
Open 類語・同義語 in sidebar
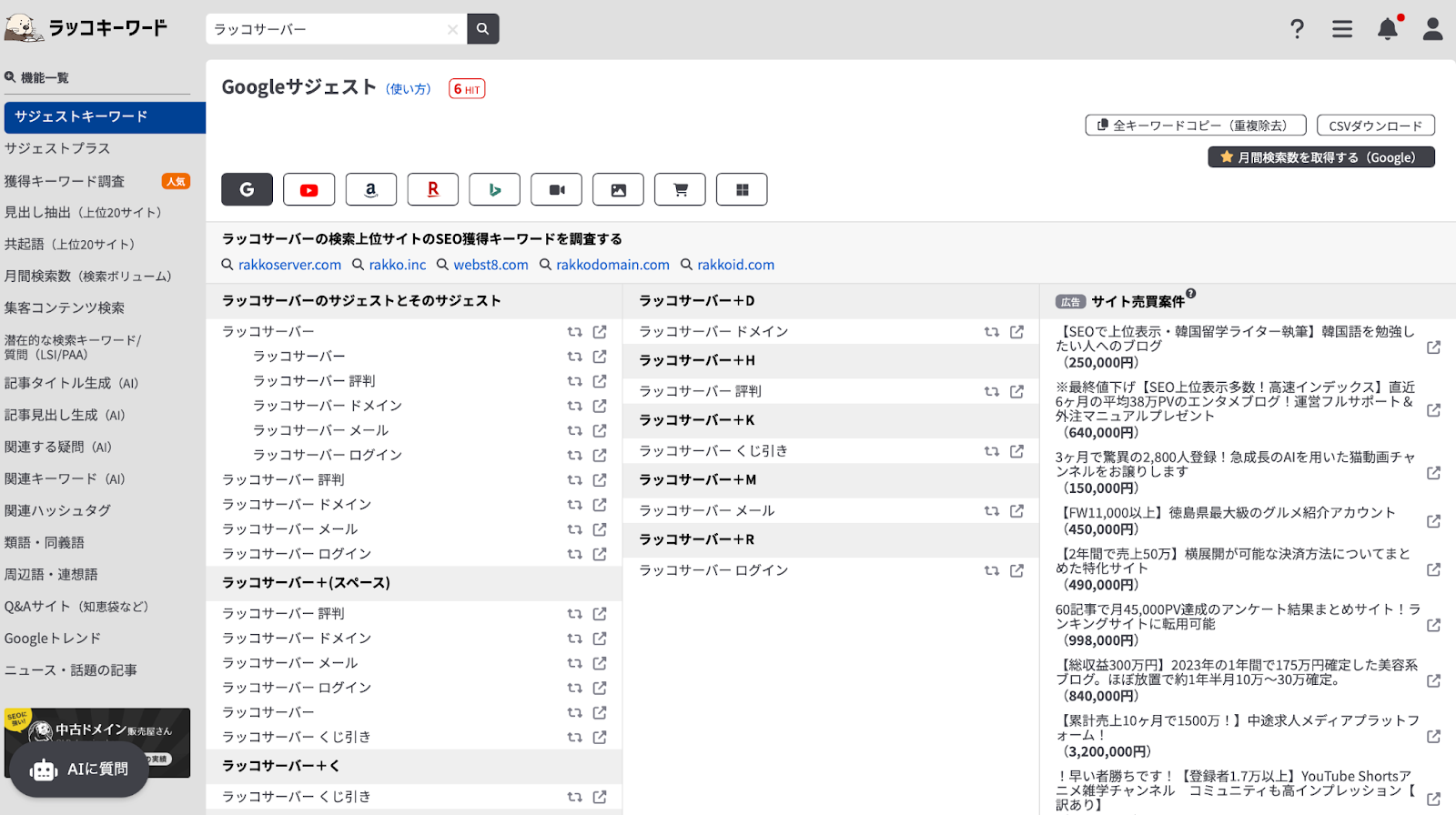click(x=45, y=542)
